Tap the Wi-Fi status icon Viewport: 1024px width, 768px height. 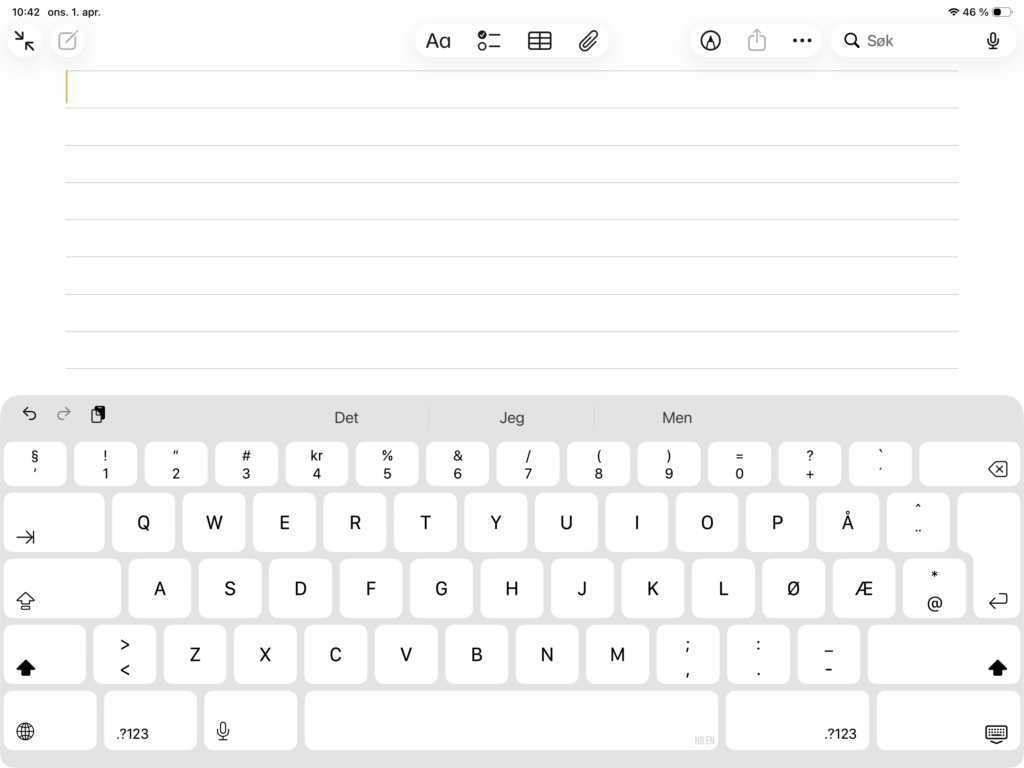(953, 12)
